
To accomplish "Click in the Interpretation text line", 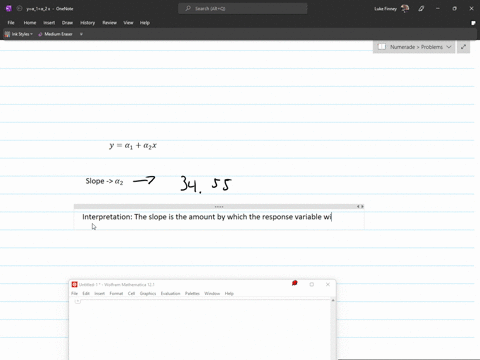I will [207, 217].
